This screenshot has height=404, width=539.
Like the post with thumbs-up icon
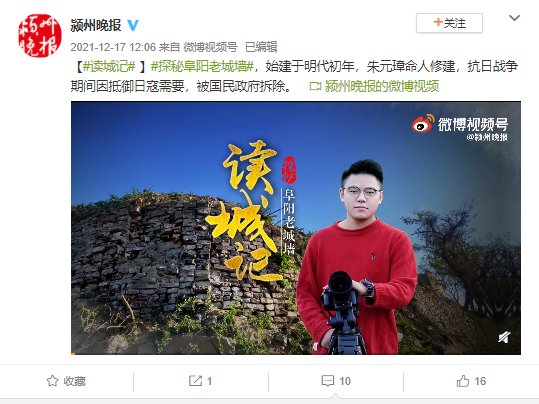coord(471,381)
